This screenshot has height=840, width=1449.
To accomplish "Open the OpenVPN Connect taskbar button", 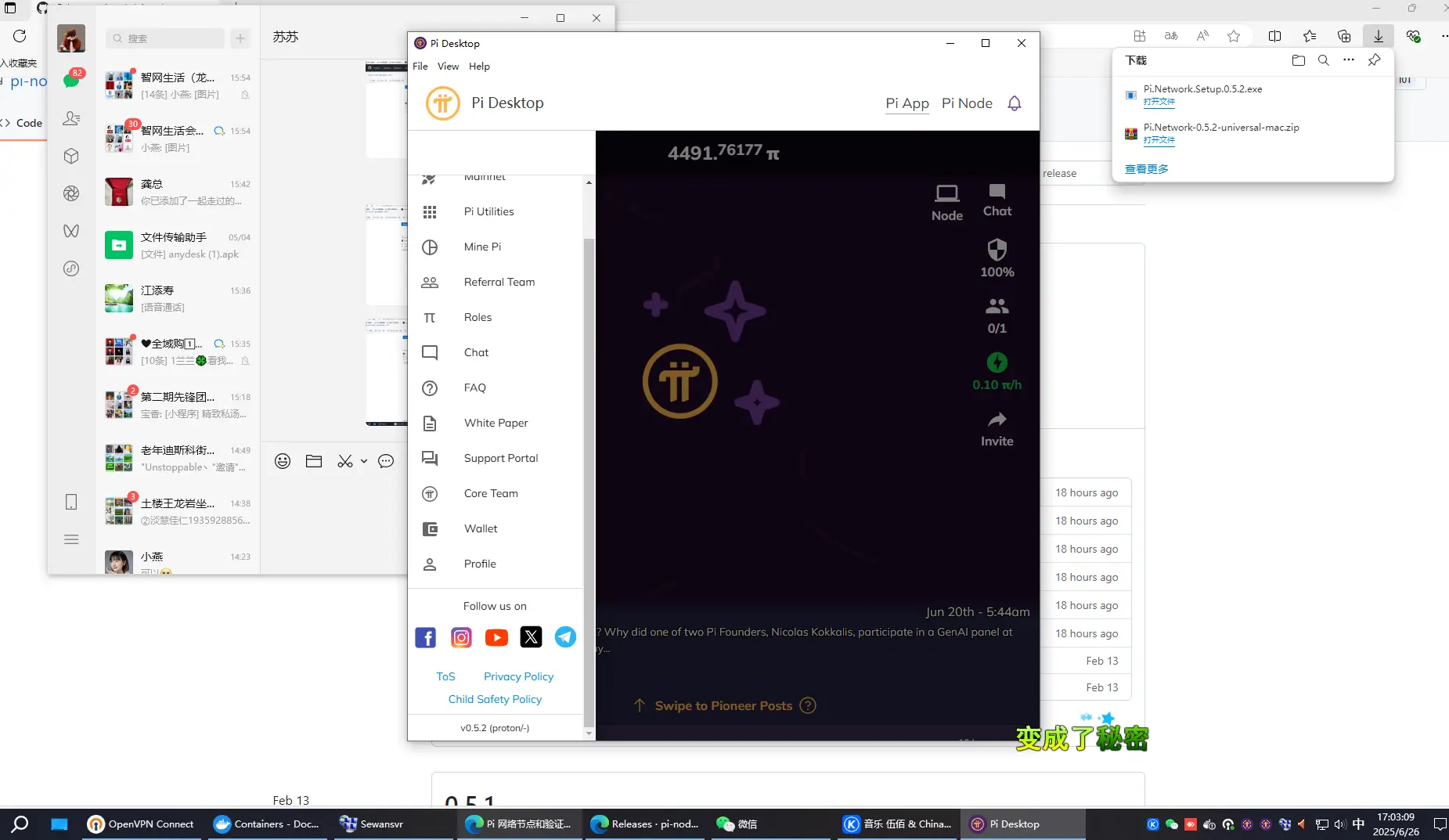I will 141,824.
